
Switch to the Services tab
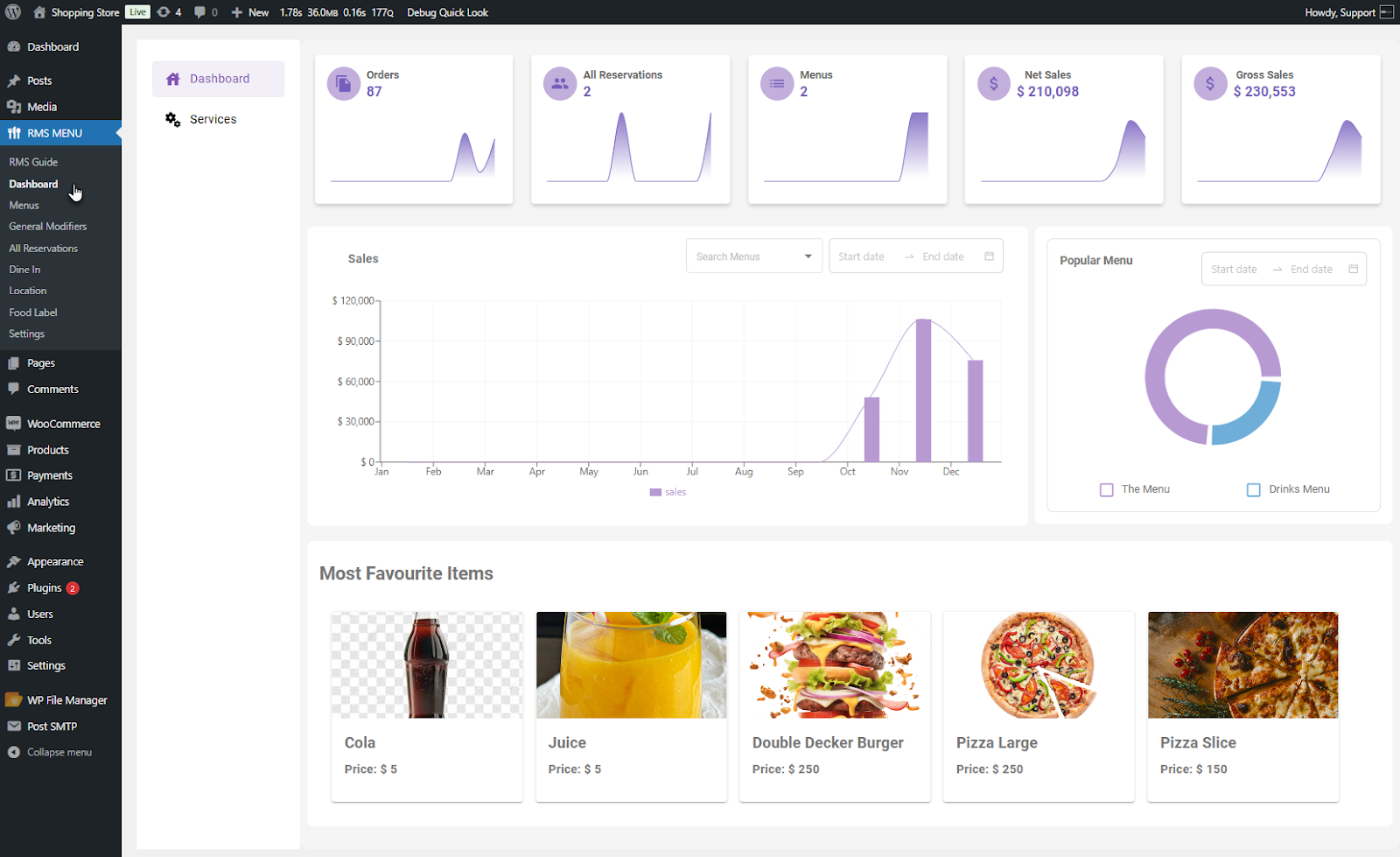tap(213, 119)
